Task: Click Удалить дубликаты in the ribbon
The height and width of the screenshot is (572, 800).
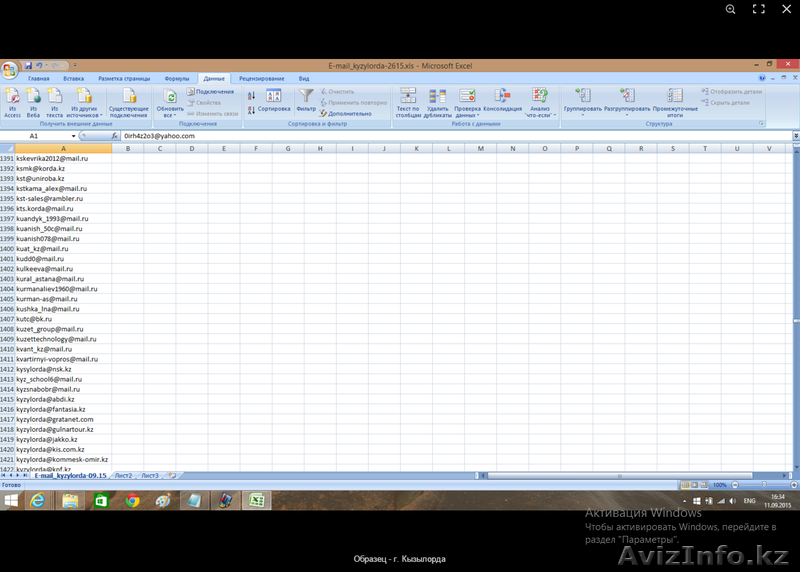Action: 437,102
